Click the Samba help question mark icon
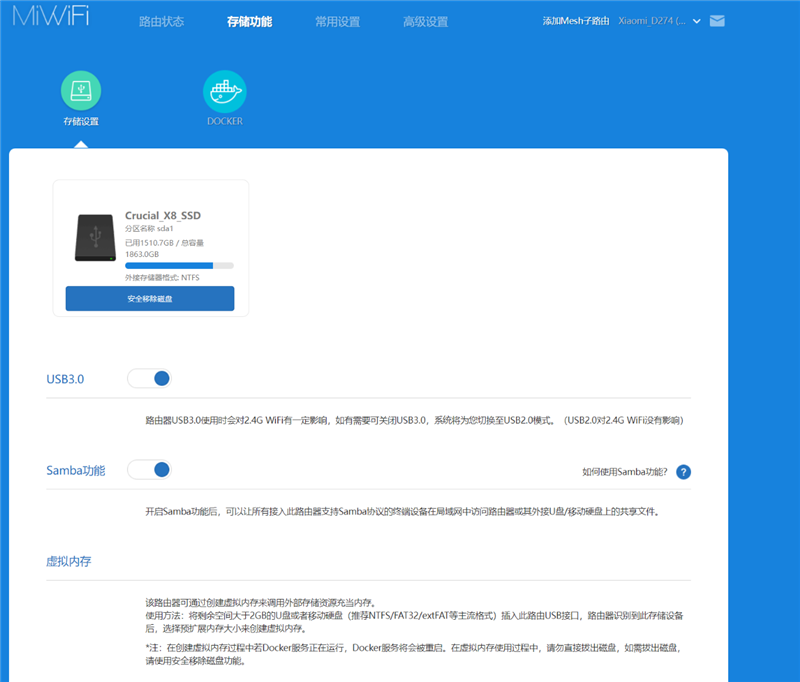Screen dimensions: 800x682 pos(683,471)
